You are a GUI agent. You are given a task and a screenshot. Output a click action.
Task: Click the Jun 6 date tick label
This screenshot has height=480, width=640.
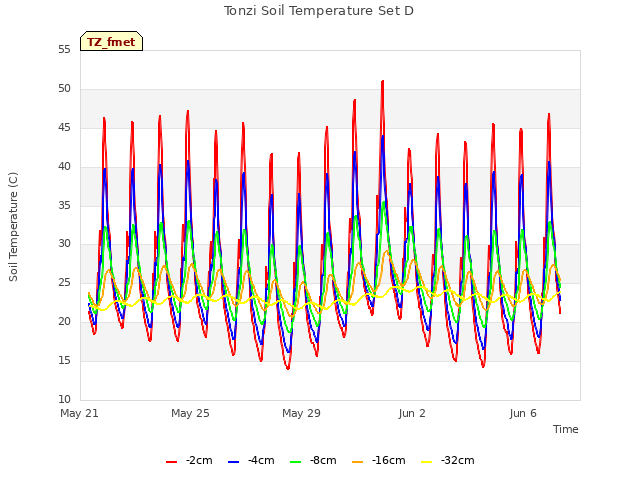tap(523, 413)
